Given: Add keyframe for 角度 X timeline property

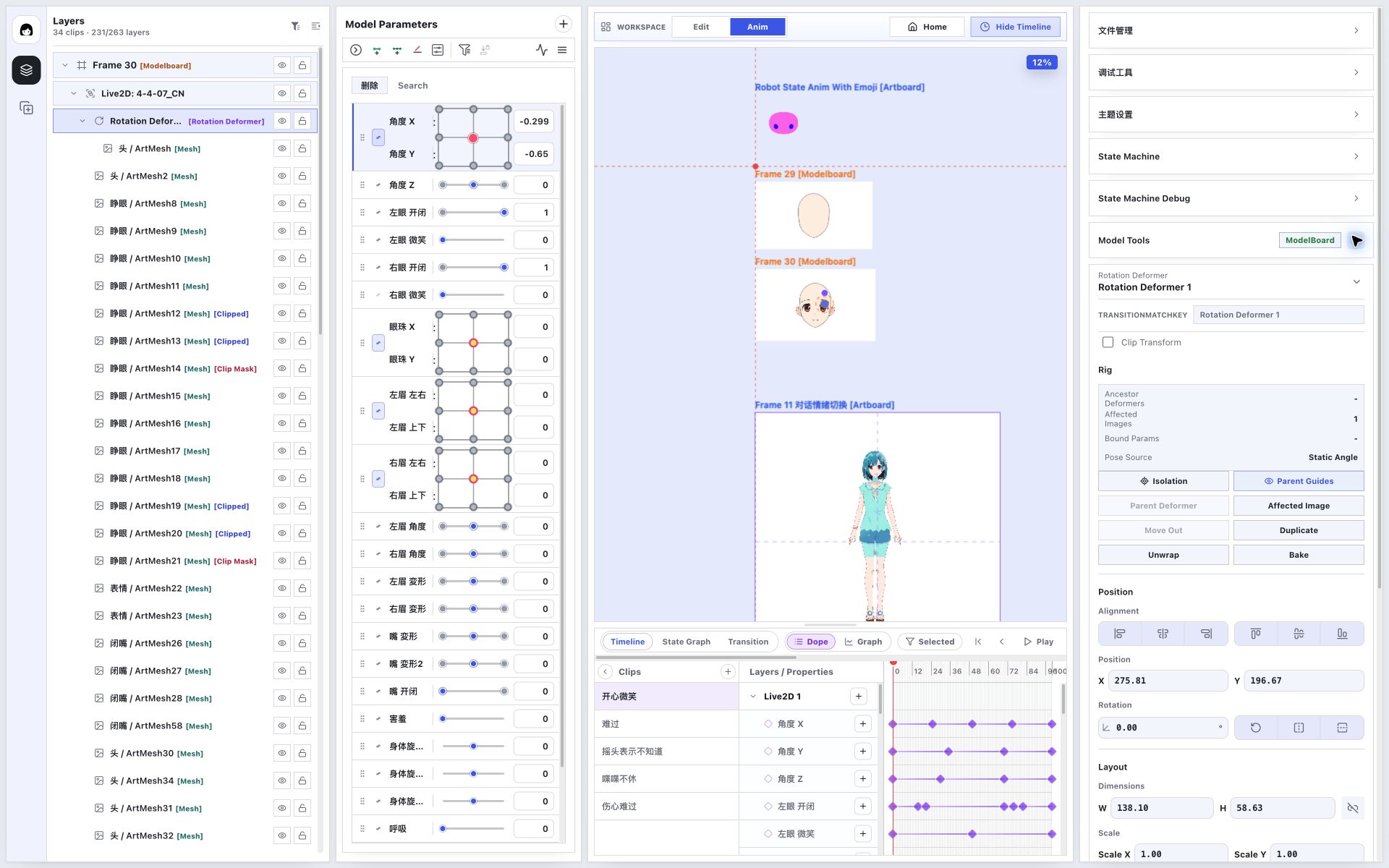Looking at the screenshot, I should (863, 724).
